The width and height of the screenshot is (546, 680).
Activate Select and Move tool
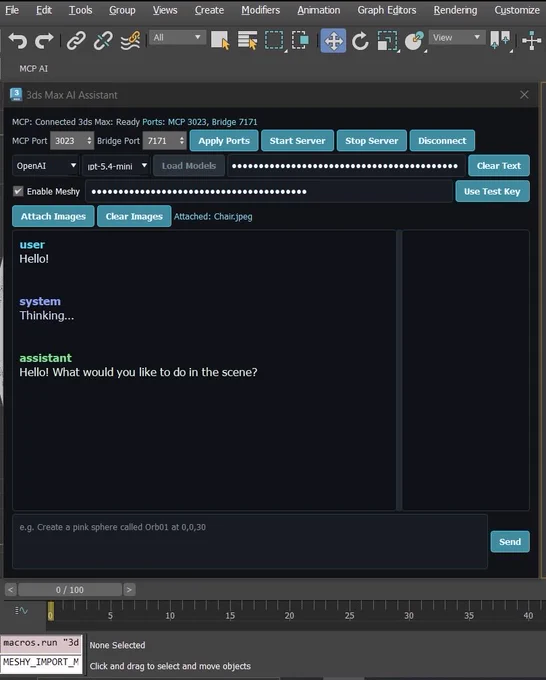(x=333, y=41)
